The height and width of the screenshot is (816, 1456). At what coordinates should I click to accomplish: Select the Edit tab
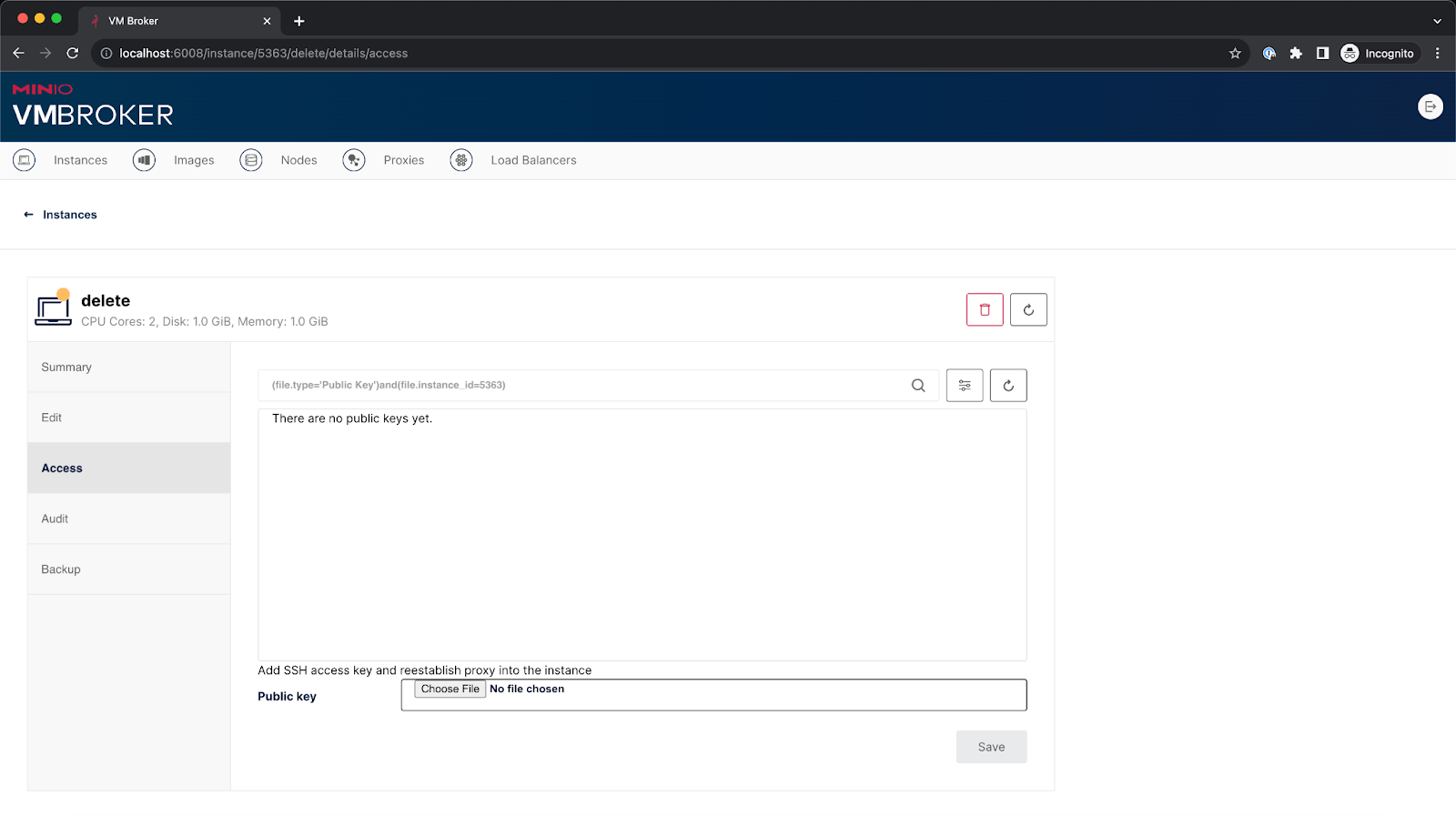(x=52, y=418)
